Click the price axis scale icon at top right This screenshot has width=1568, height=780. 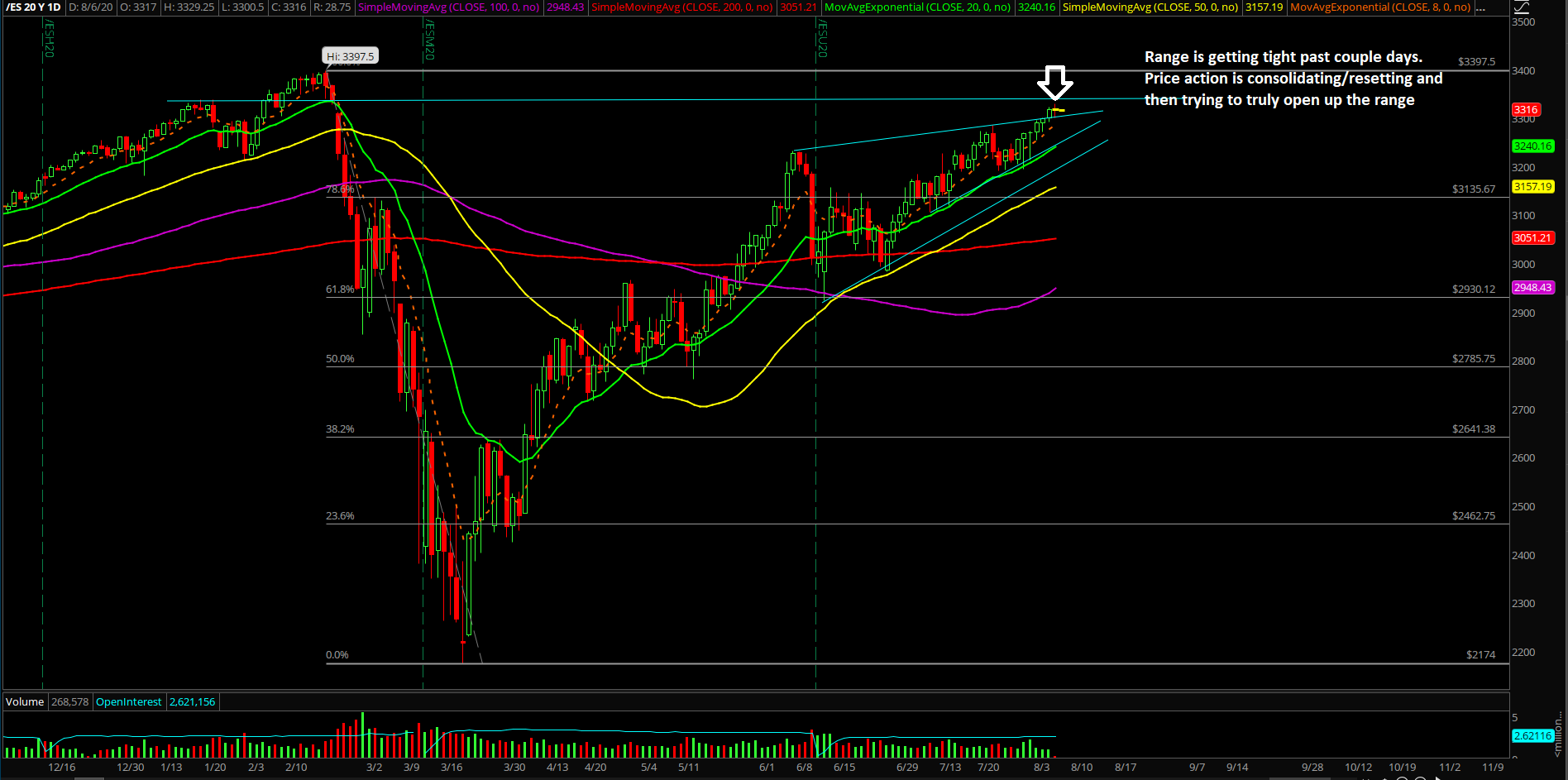[x=1521, y=7]
